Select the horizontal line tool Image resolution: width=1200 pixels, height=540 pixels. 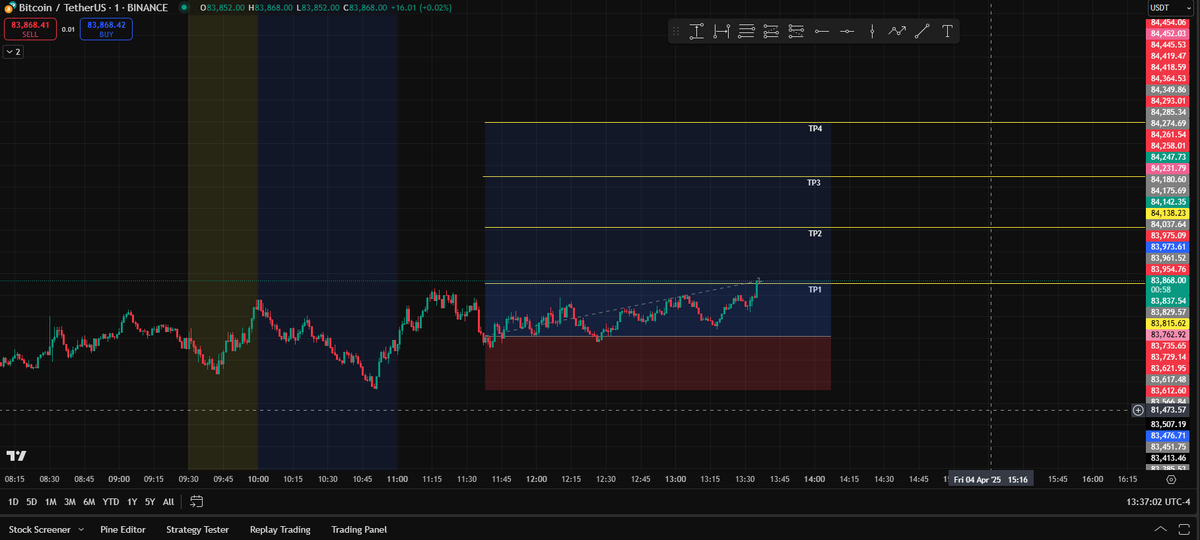pos(847,32)
